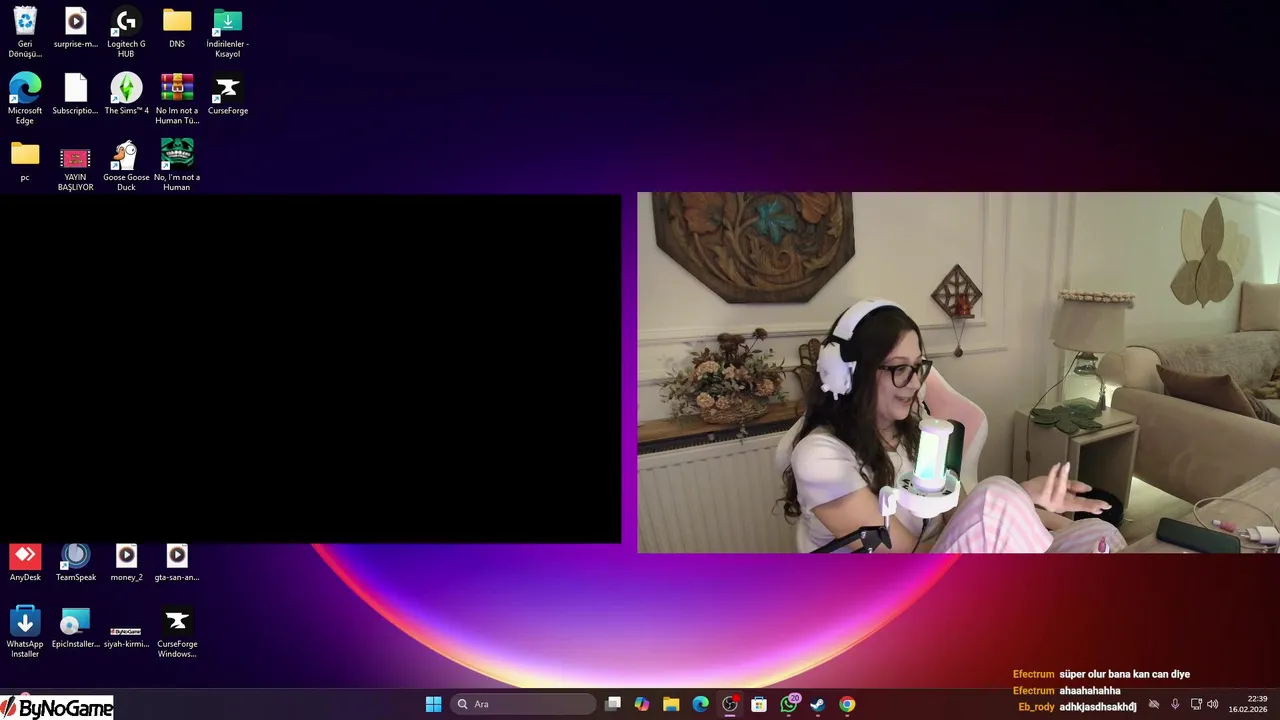Launch the Logitech G HUB desktop shortcut
Screen dimensions: 1280x720
click(x=126, y=32)
